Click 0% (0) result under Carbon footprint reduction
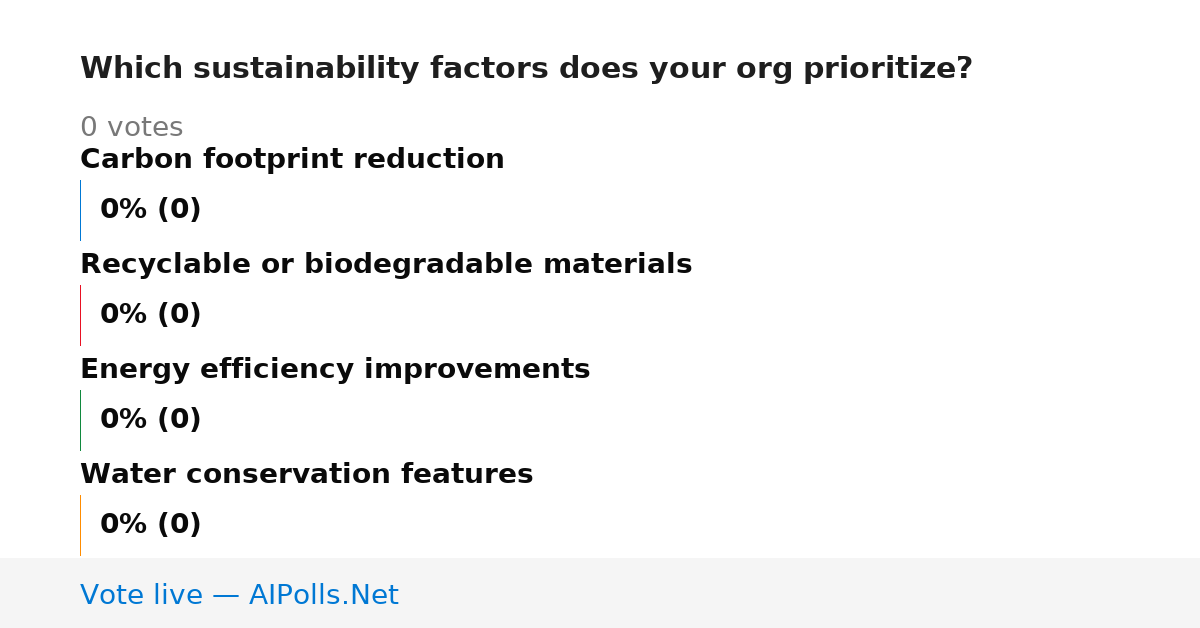1200x628 pixels. (x=150, y=210)
